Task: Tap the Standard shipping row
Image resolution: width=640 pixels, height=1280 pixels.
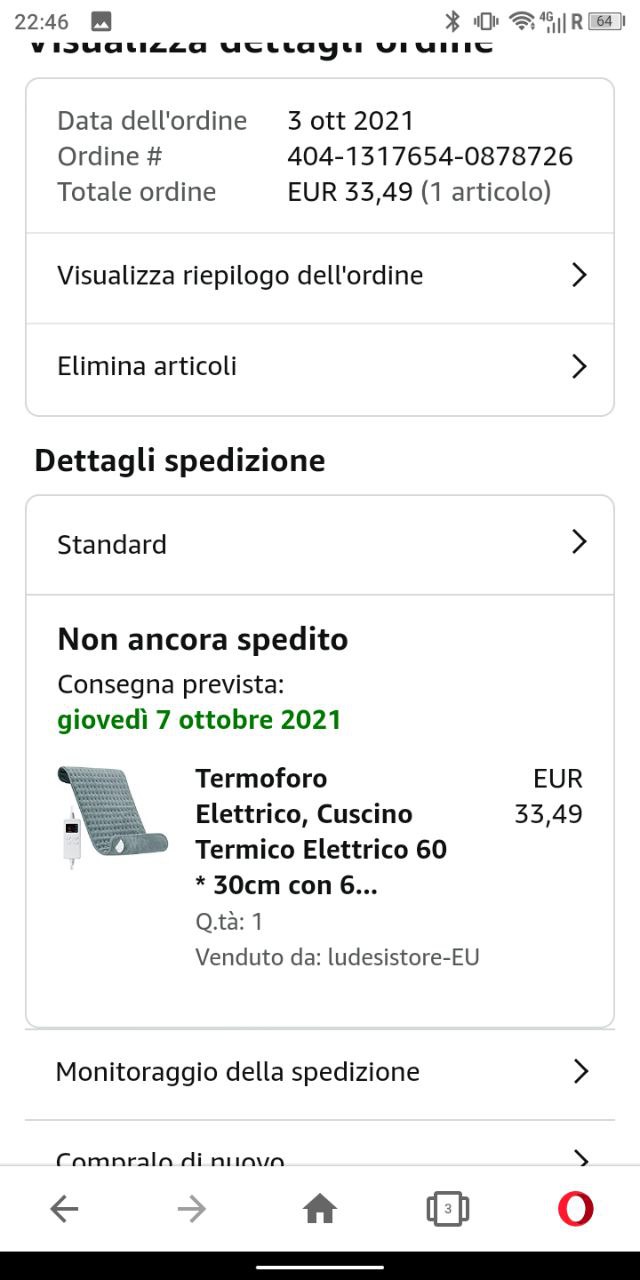Action: point(320,545)
